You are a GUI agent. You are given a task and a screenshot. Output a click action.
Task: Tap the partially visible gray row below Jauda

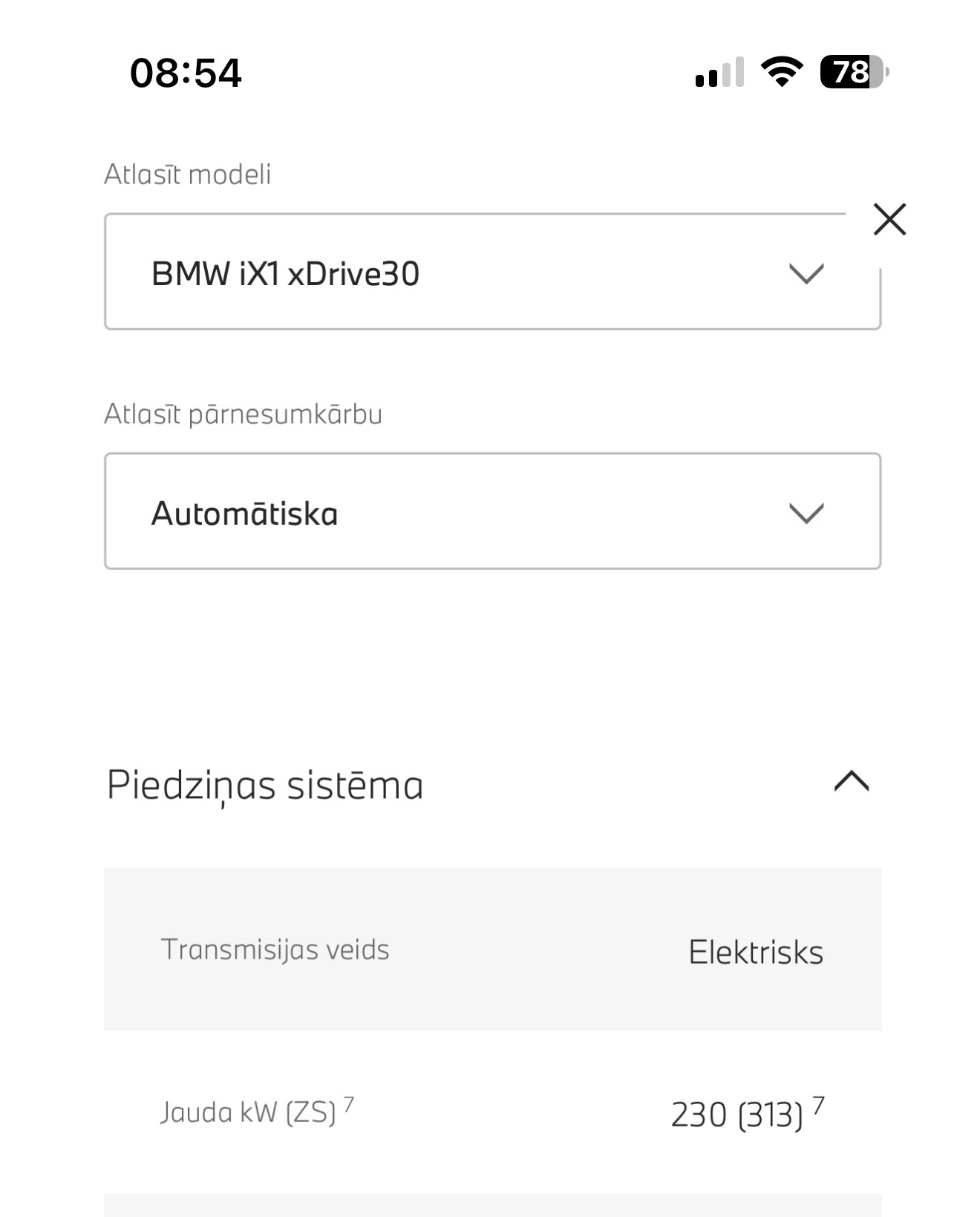[492, 1205]
